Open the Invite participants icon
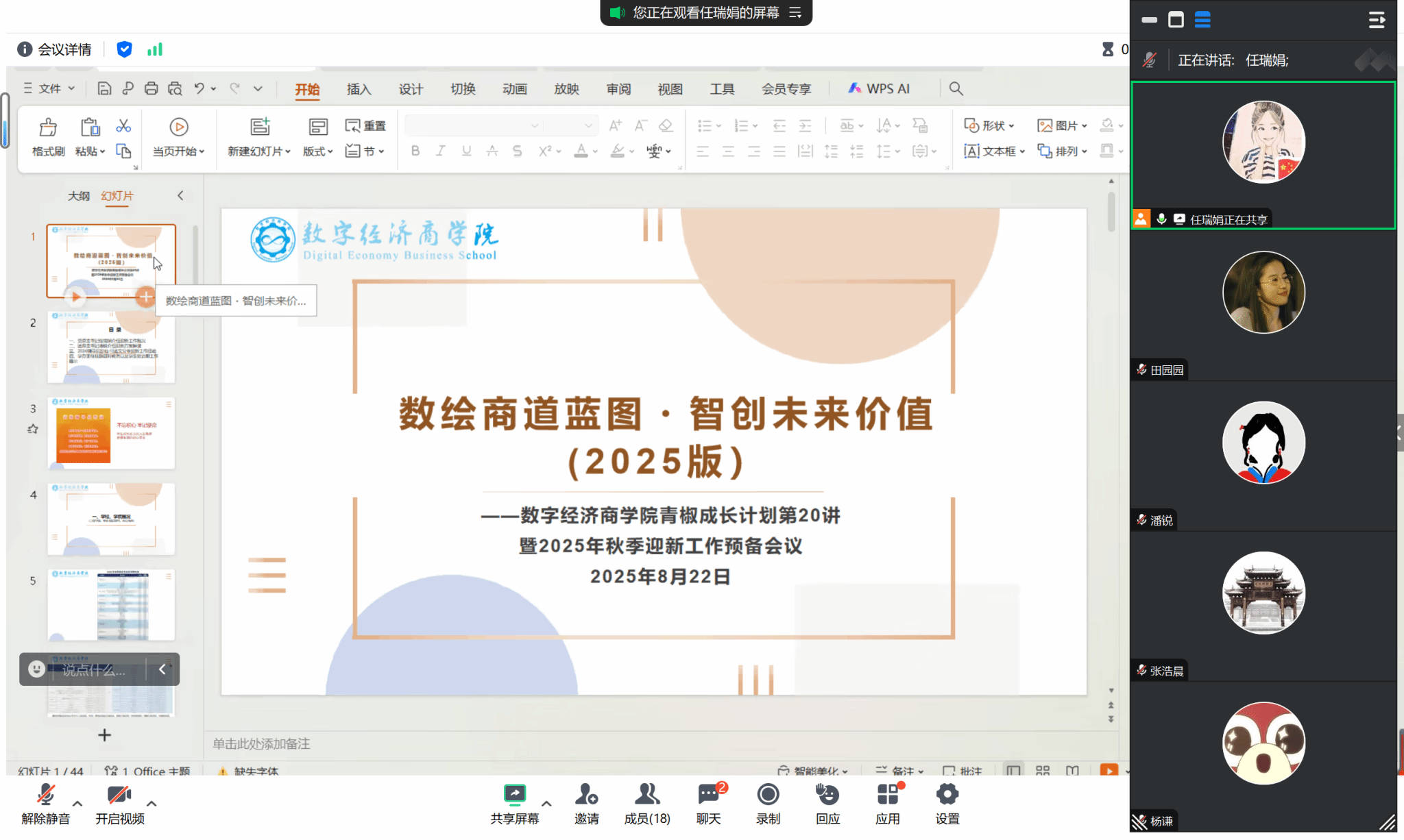The height and width of the screenshot is (840, 1404). (586, 795)
